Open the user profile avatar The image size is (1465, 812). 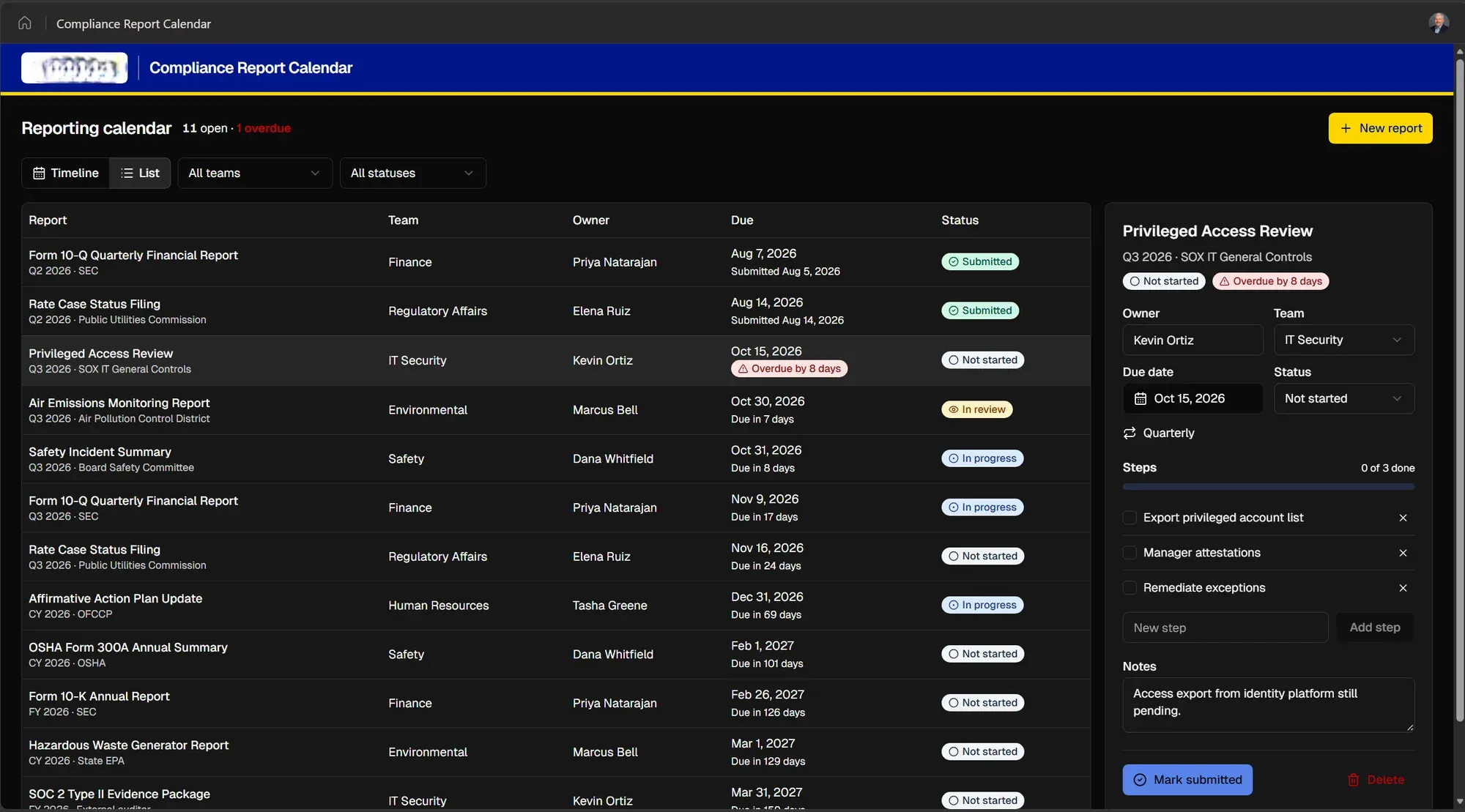coord(1438,23)
